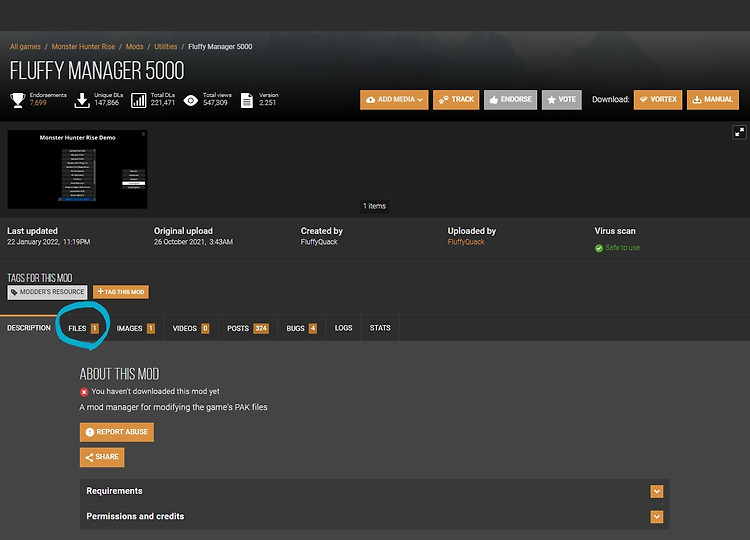The image size is (750, 540).
Task: Click the Total DLs bar chart icon
Action: (x=139, y=100)
